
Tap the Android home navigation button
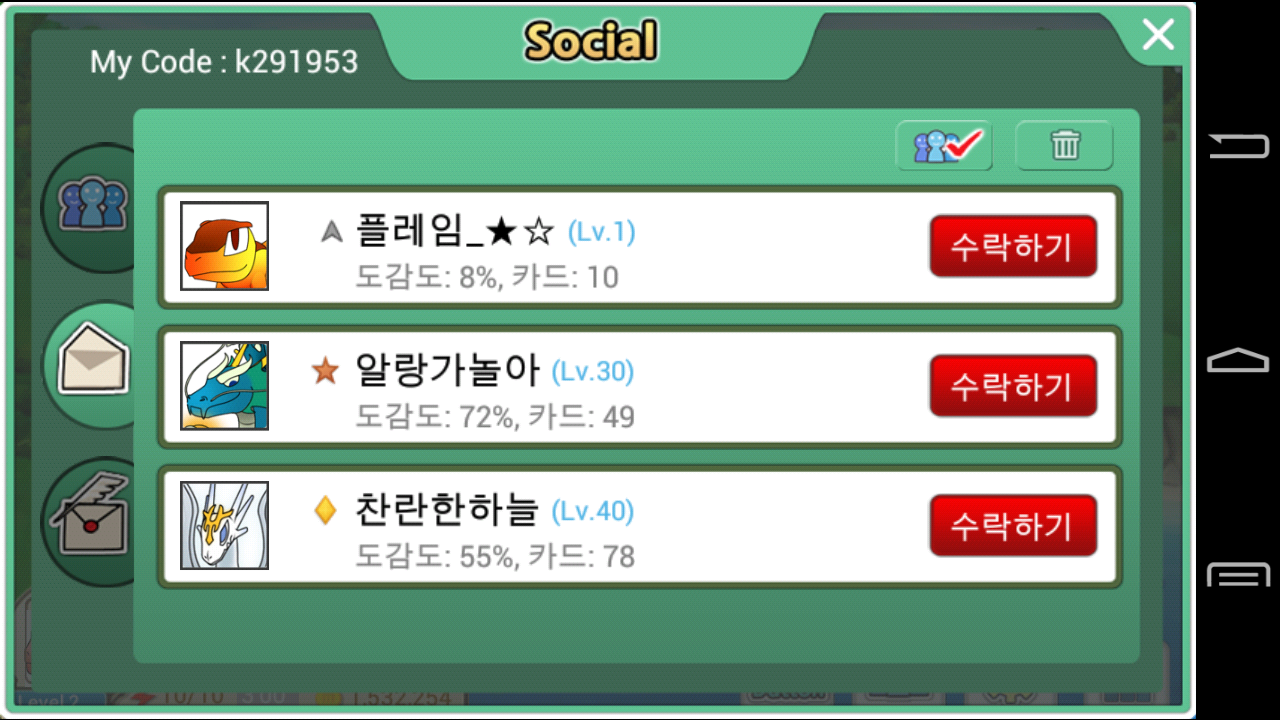[x=1238, y=360]
